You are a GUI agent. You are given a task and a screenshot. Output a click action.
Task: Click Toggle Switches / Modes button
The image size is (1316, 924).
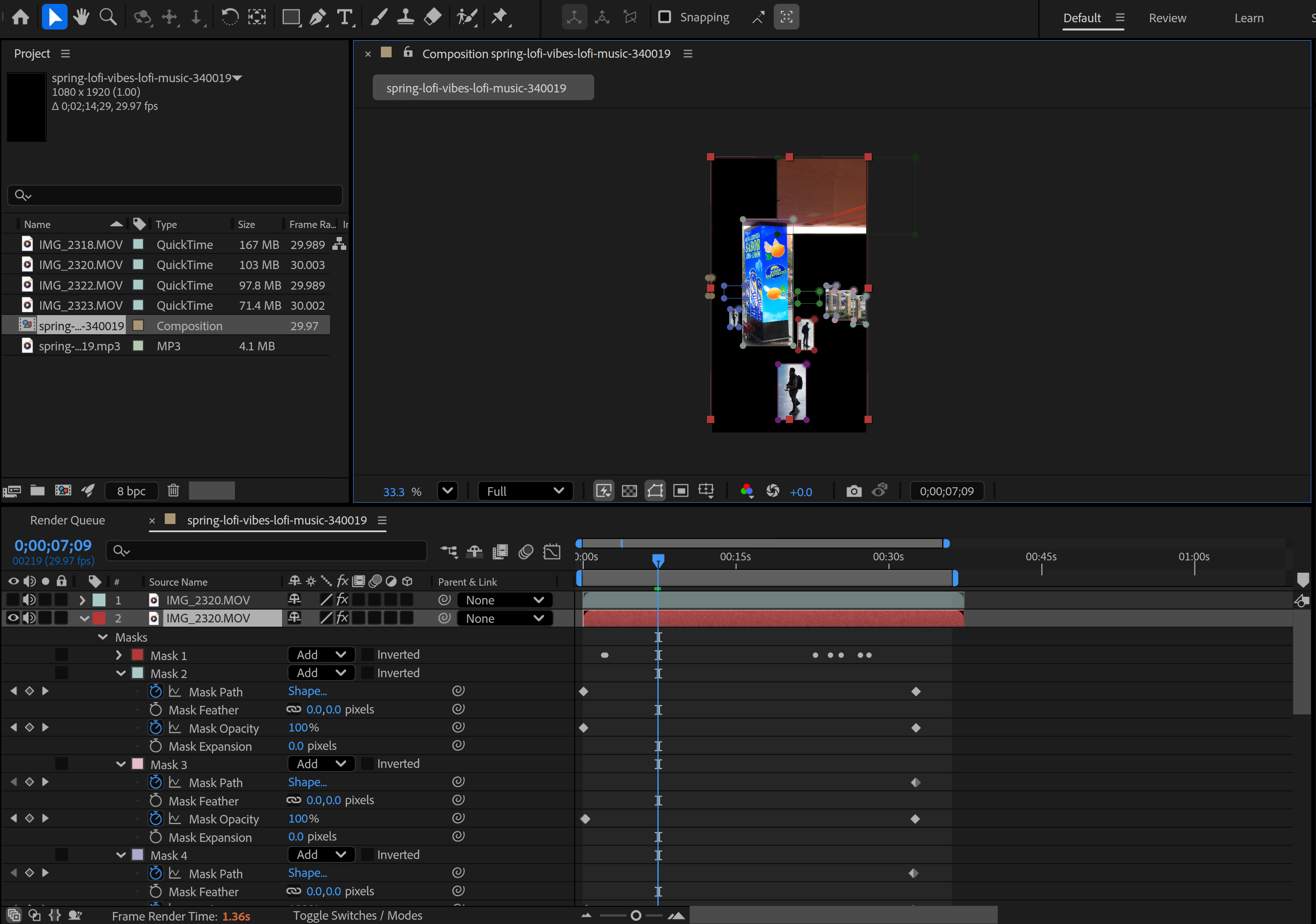pyautogui.click(x=358, y=915)
